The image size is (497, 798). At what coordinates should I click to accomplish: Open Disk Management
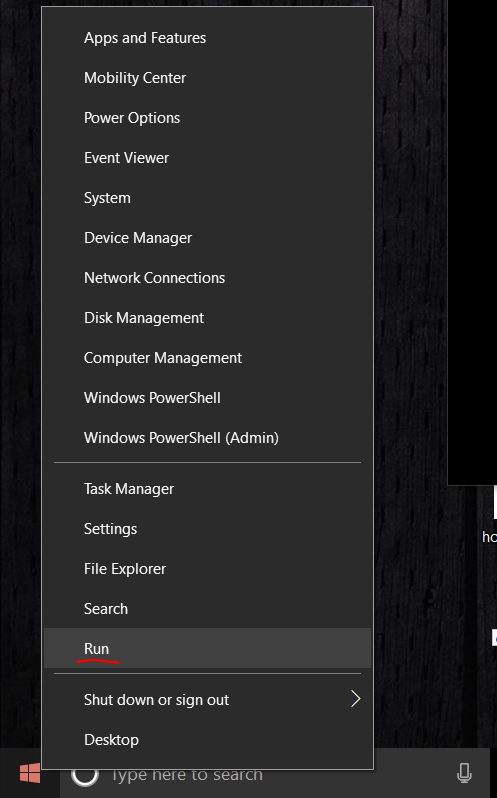pos(208,318)
